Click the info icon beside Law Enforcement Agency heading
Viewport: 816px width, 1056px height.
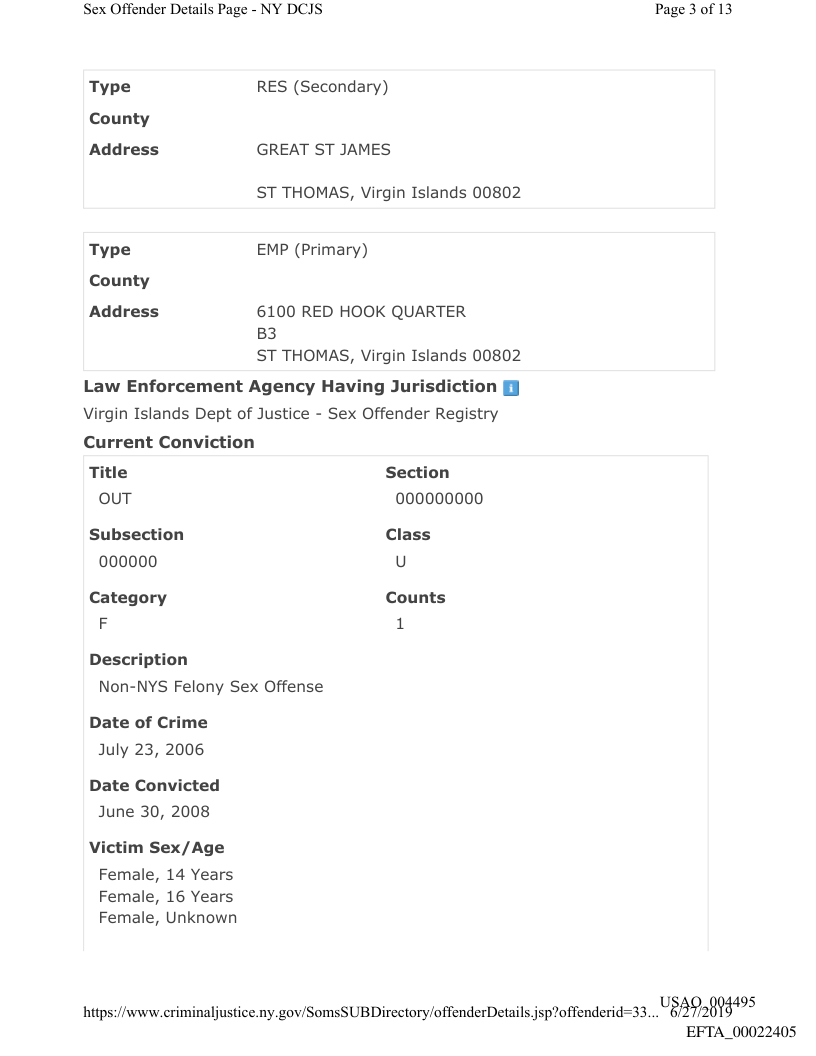(x=512, y=387)
